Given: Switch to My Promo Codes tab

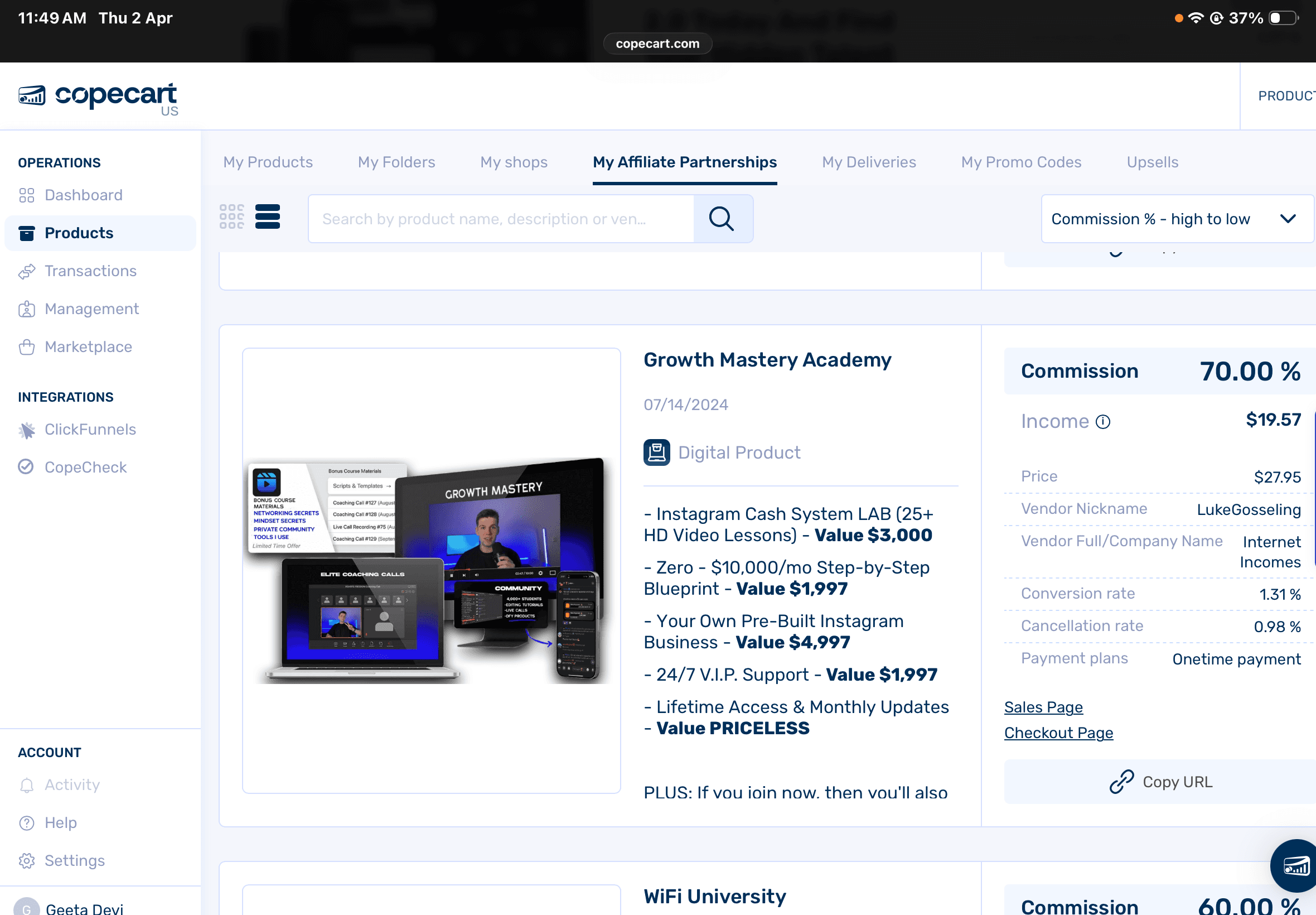Looking at the screenshot, I should (x=1021, y=162).
